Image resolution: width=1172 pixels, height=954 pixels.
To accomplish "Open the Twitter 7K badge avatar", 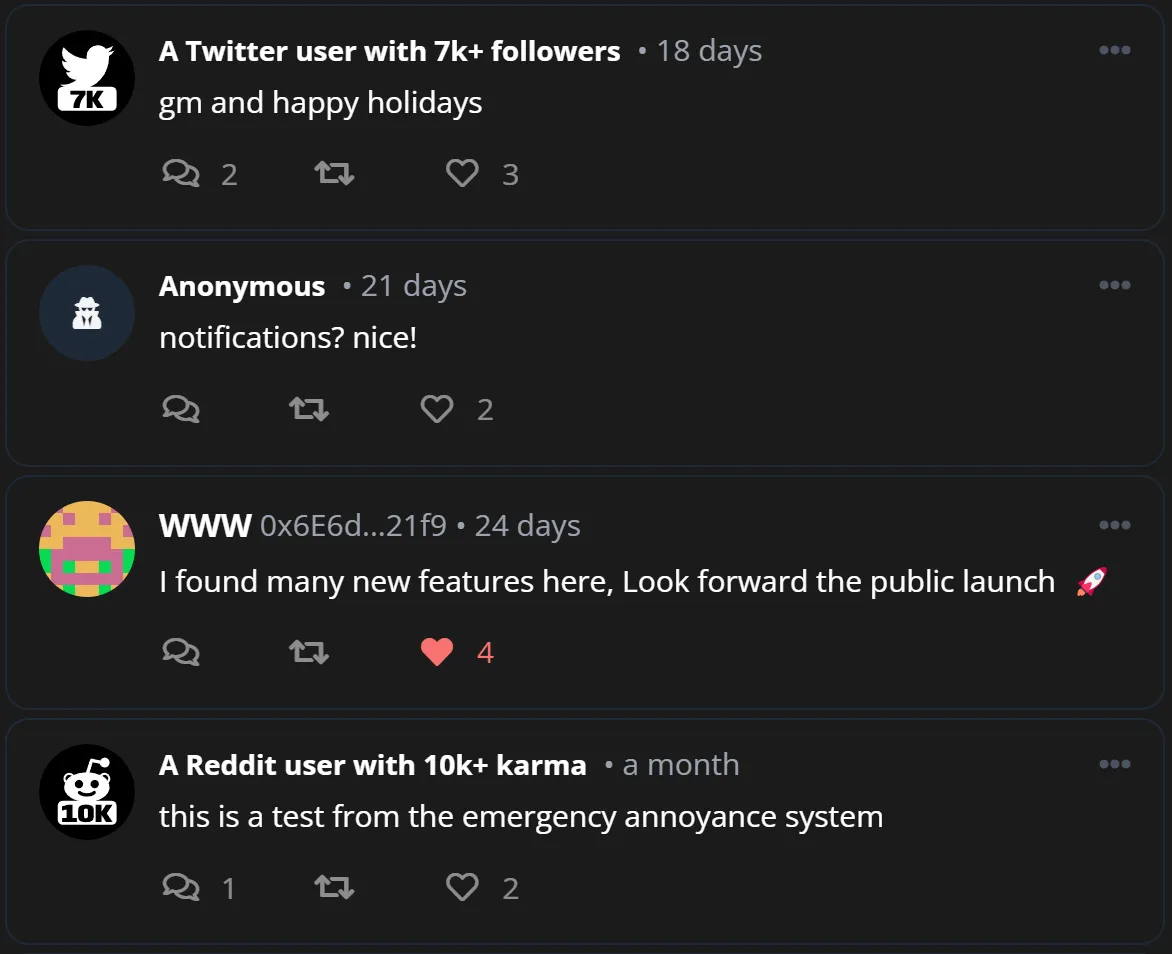I will coord(87,78).
